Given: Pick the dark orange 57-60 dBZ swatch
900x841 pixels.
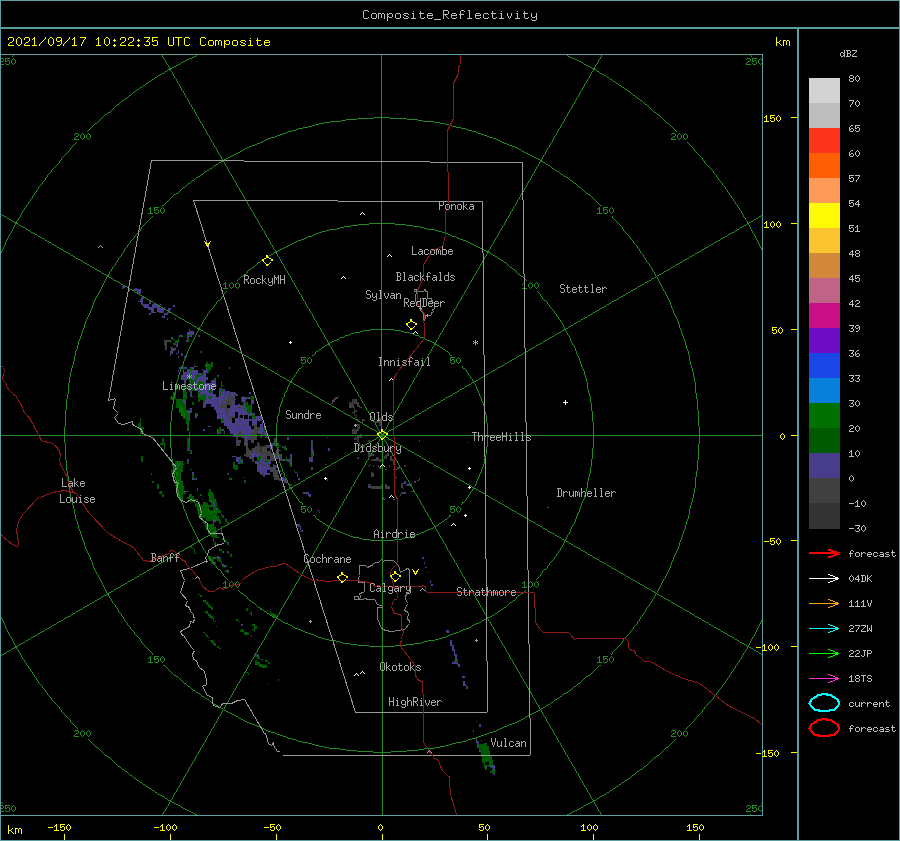Looking at the screenshot, I should (x=824, y=166).
